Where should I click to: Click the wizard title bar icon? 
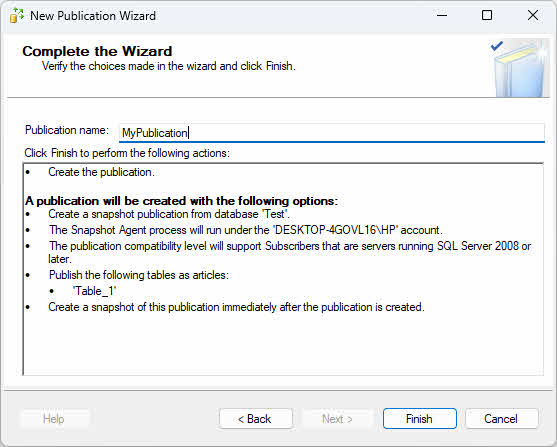pyautogui.click(x=16, y=16)
